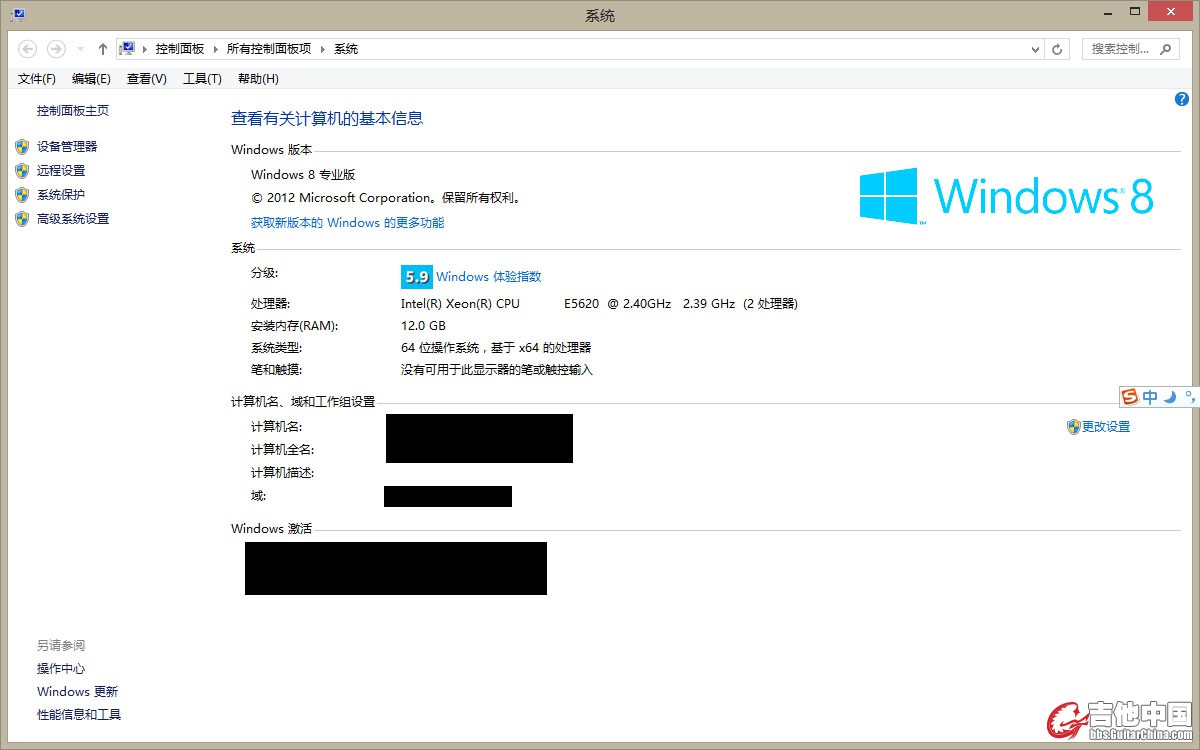Viewport: 1200px width, 750px height.
Task: Toggle Sogou punctuation mode button
Action: [x=1189, y=397]
